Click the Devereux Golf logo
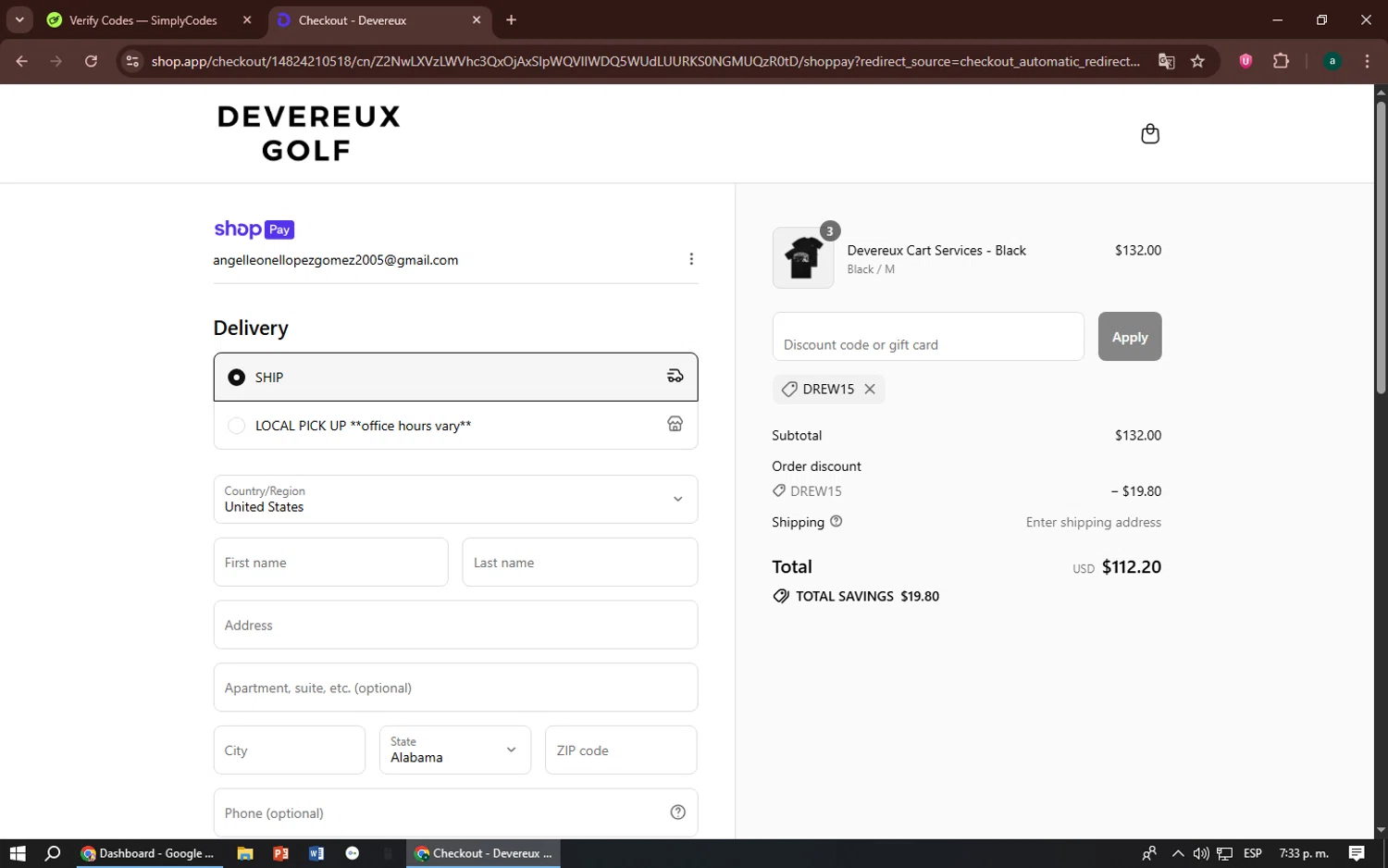Viewport: 1388px width, 868px height. coord(309,133)
